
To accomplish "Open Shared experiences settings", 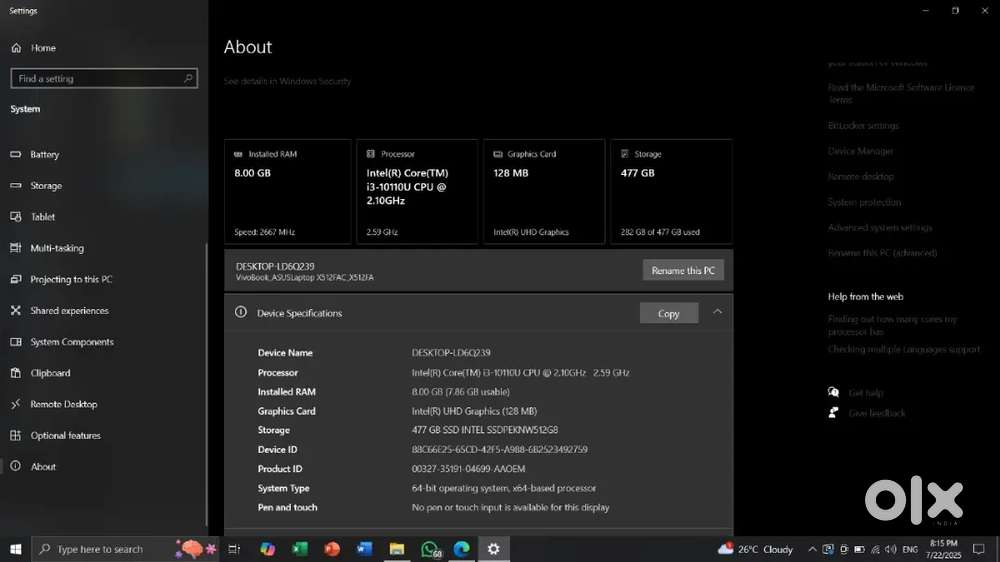I will (x=70, y=311).
